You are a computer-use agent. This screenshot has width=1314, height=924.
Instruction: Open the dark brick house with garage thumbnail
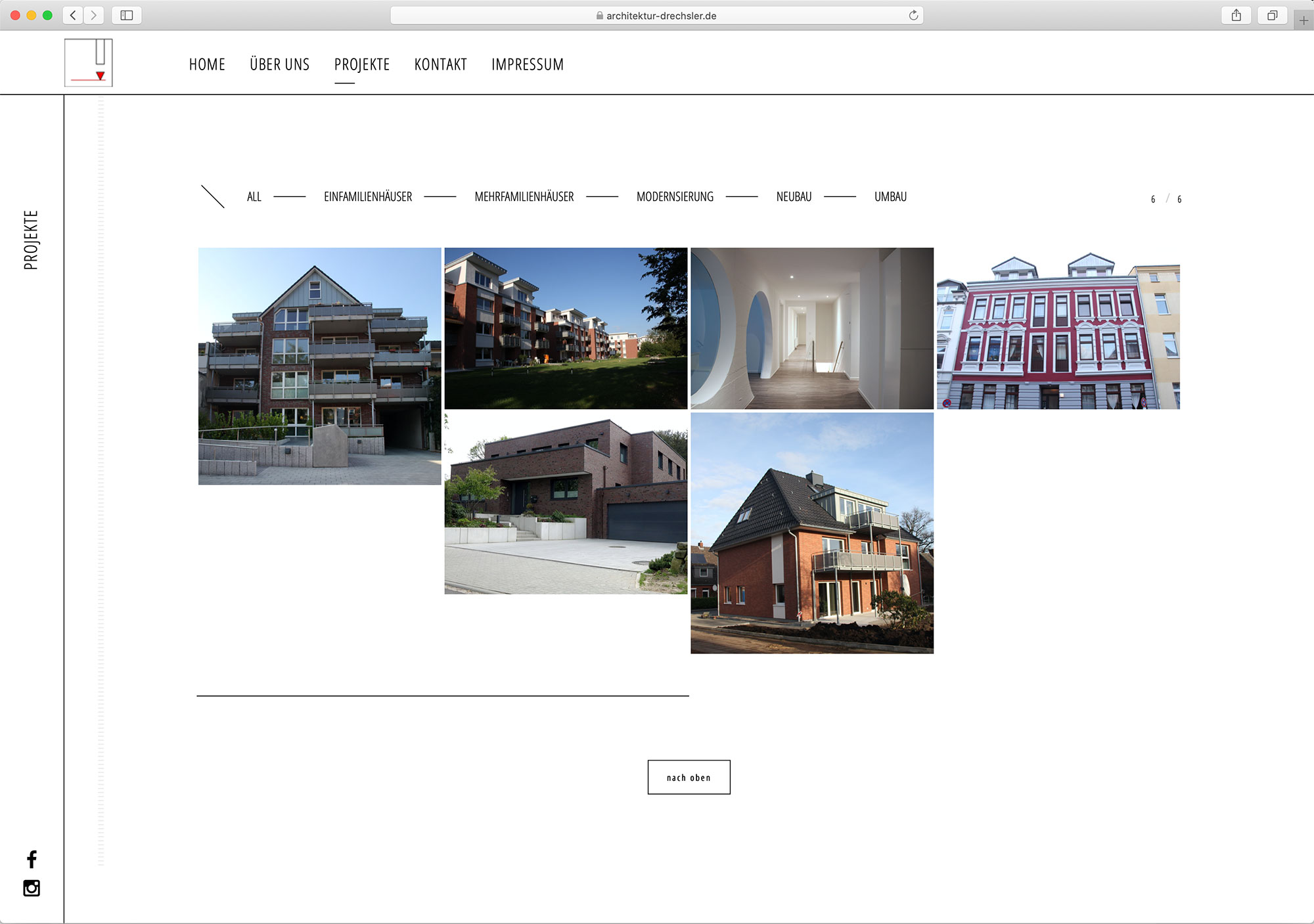[566, 503]
